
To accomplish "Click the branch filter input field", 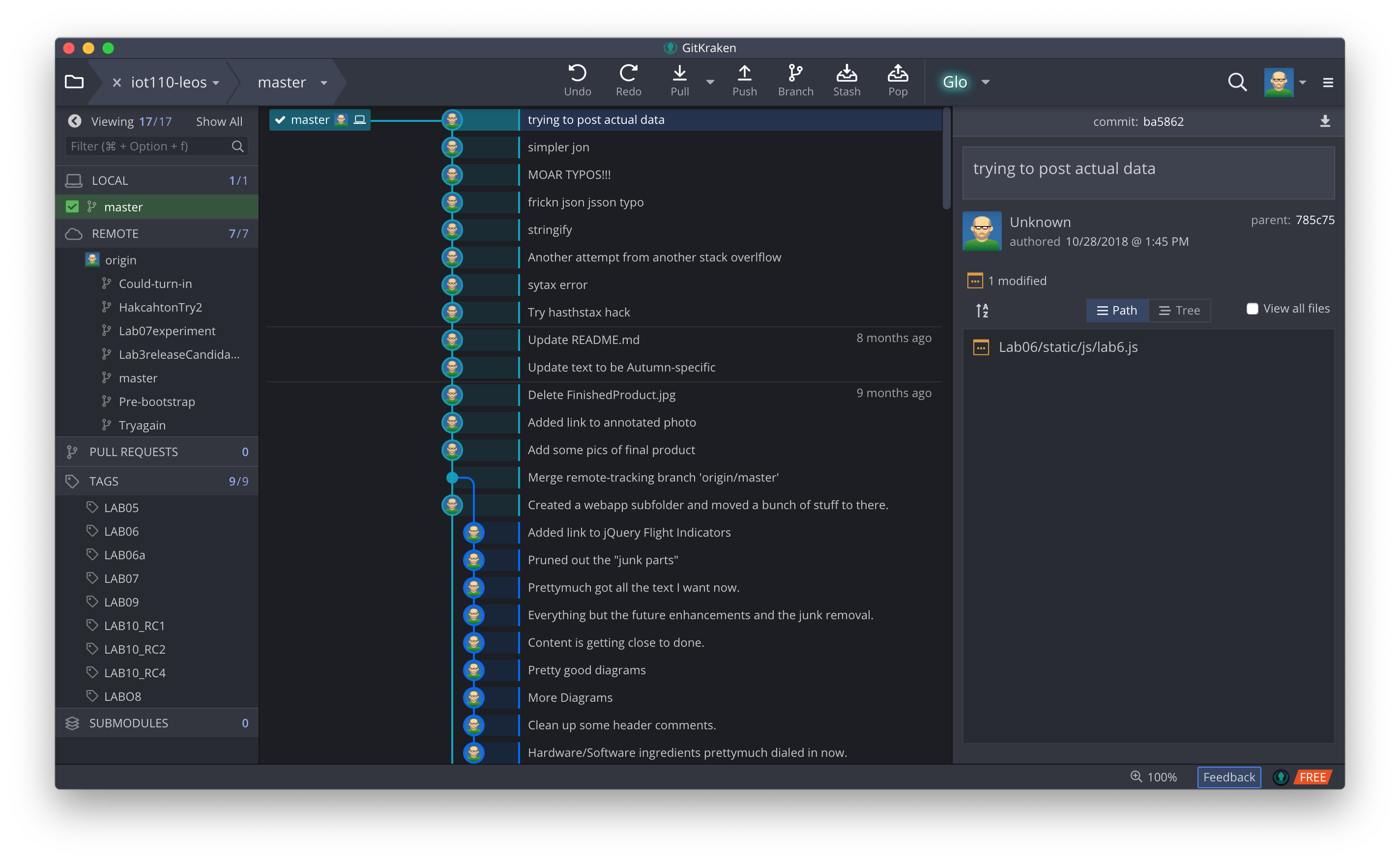I will coord(148,146).
